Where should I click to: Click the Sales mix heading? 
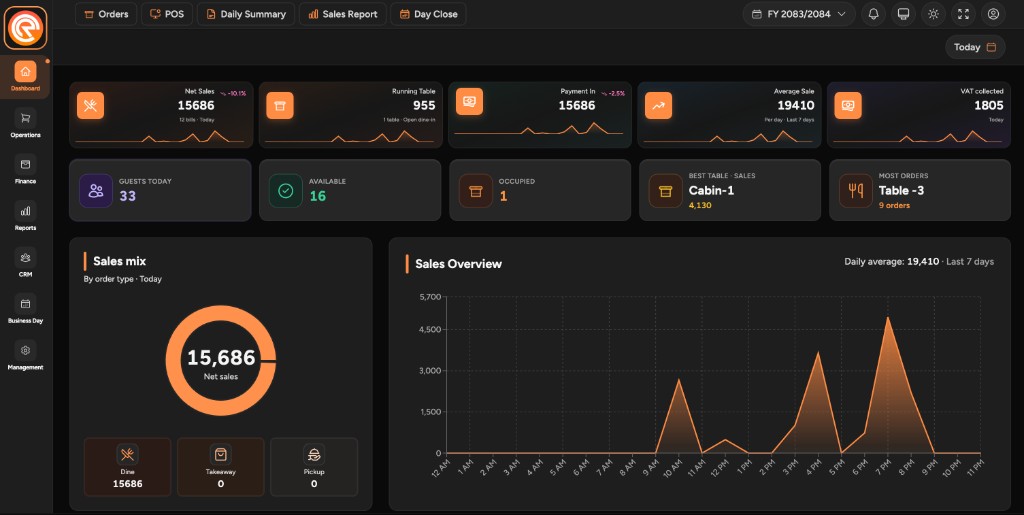point(120,261)
